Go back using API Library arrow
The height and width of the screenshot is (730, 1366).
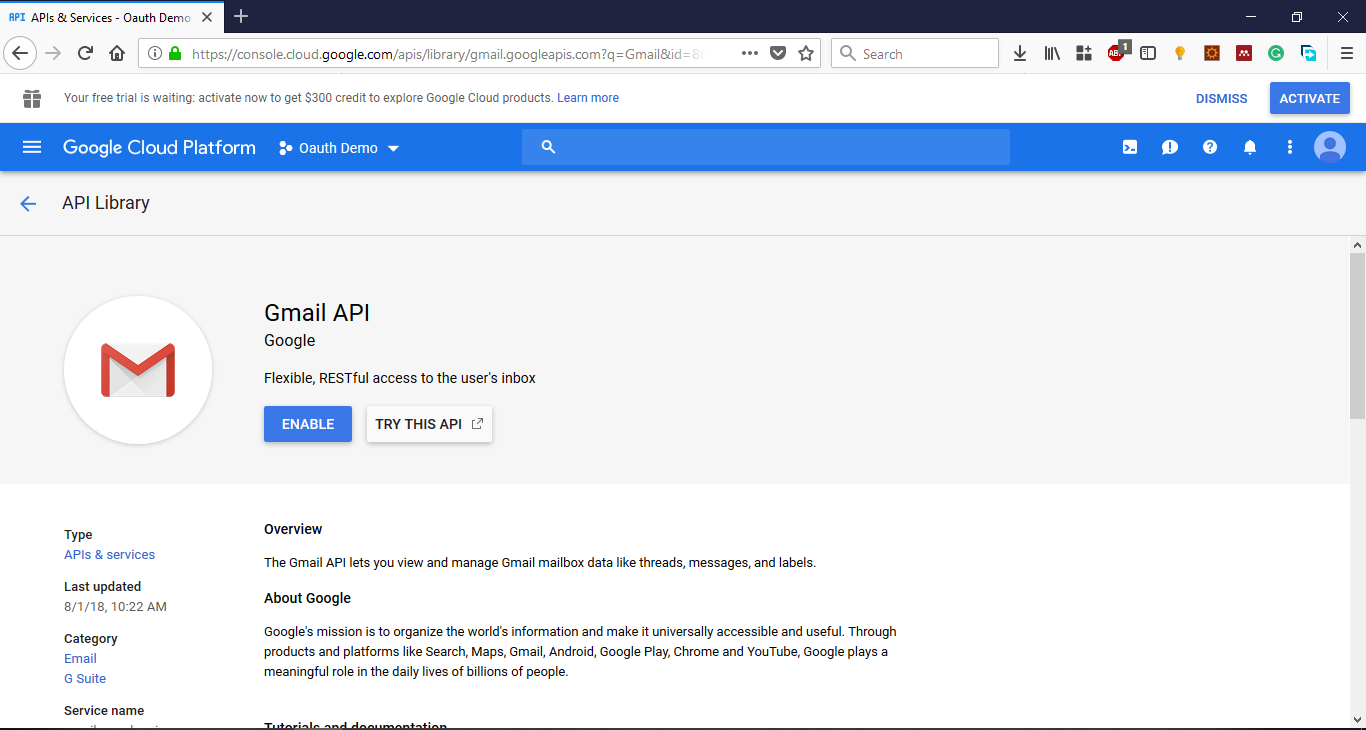(x=28, y=203)
